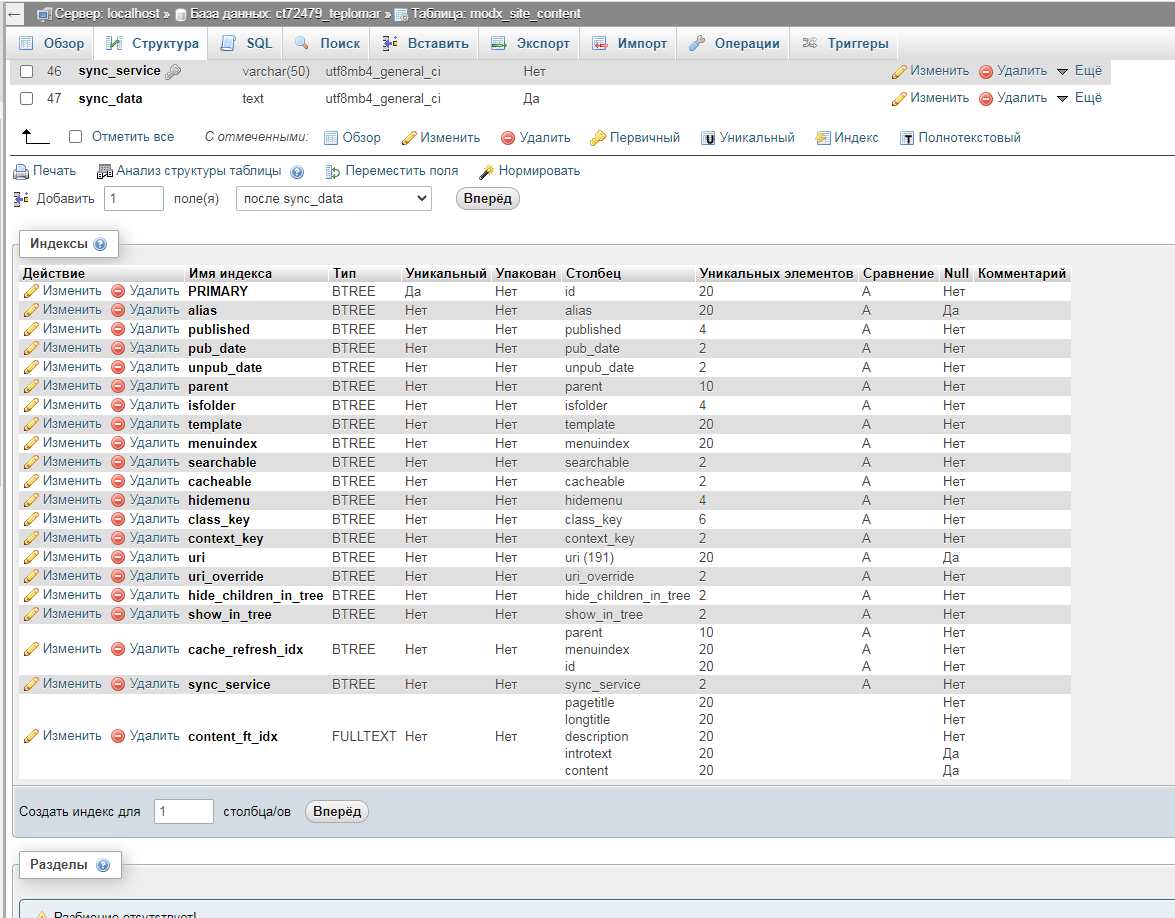The height and width of the screenshot is (918, 1175).
Task: Click Первичный key icon for selected
Action: 597,138
